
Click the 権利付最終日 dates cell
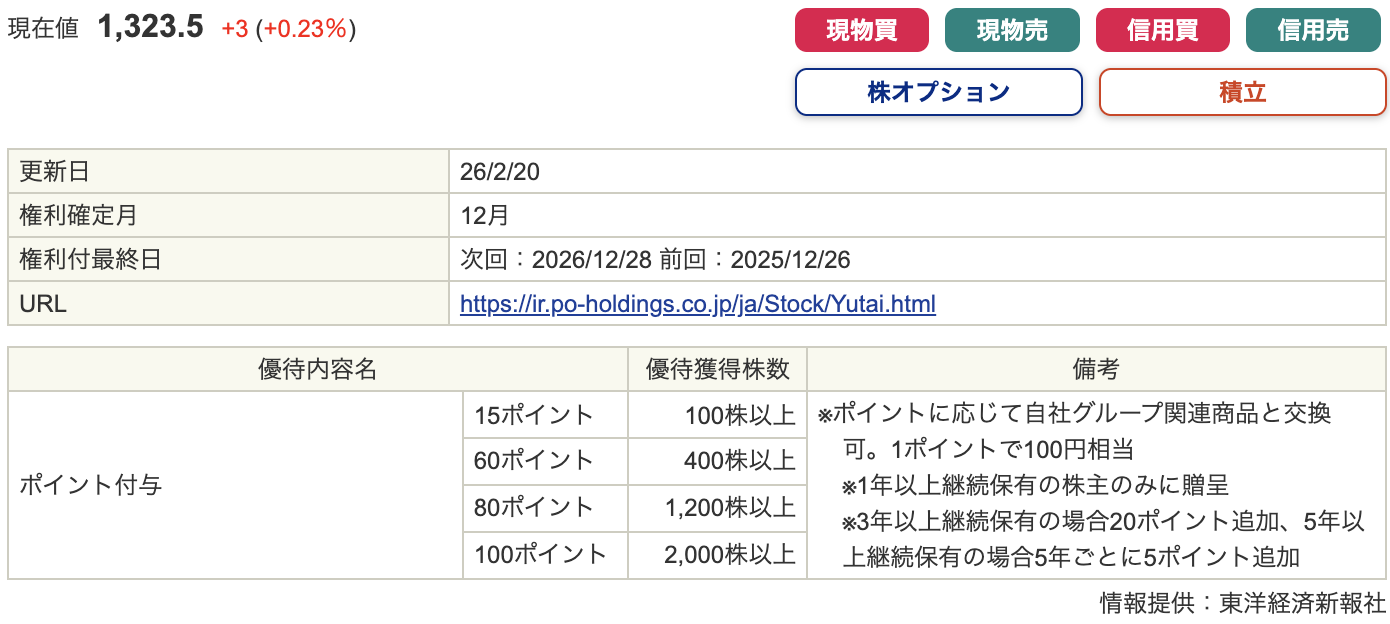click(x=655, y=260)
